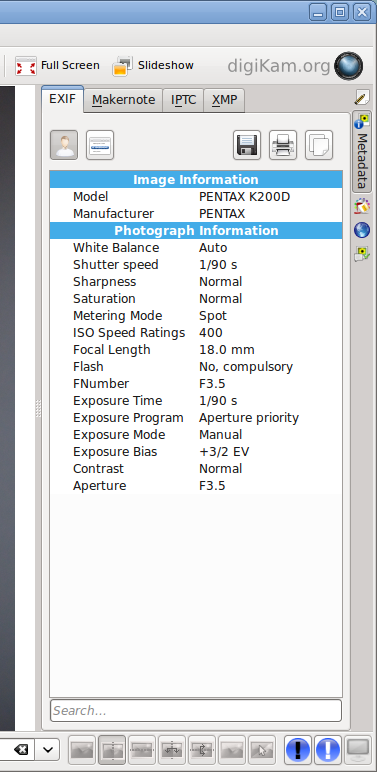
Task: Select the vertical split preview mode icon
Action: [112, 750]
